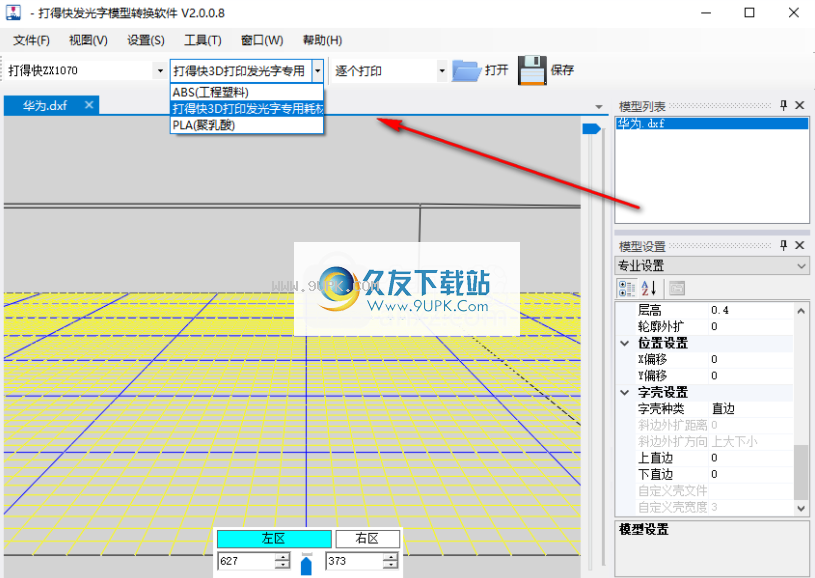
Task: Open the document tab list arrow
Action: pyautogui.click(x=599, y=107)
